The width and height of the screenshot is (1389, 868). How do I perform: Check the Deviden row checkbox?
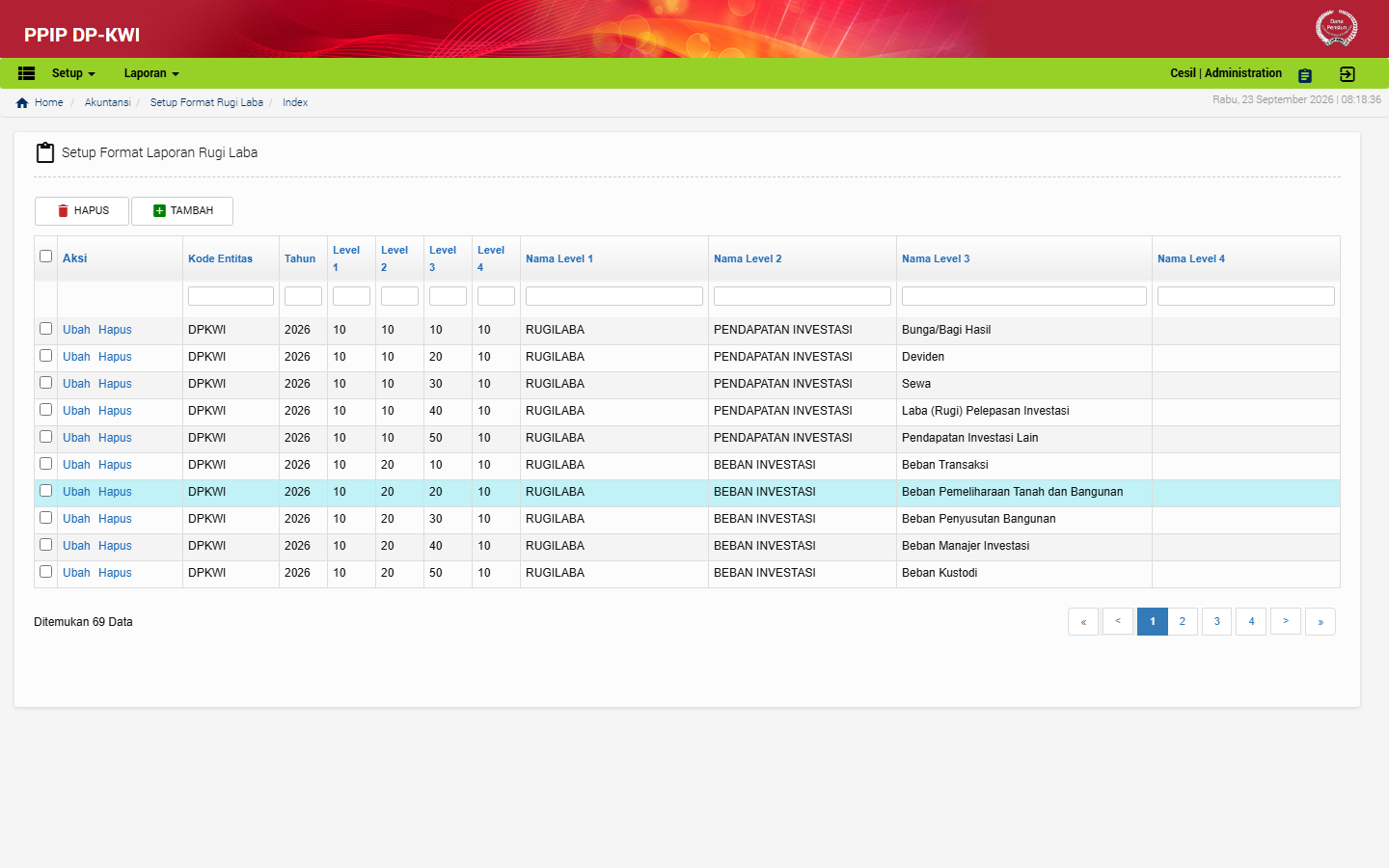(45, 356)
